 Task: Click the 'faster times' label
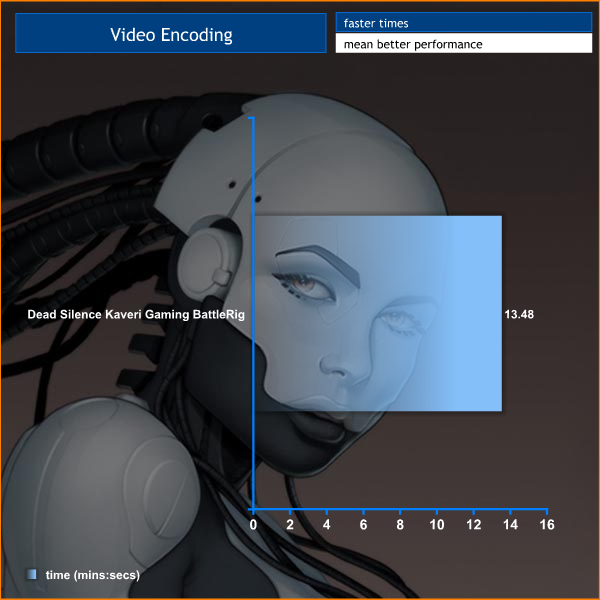376,23
